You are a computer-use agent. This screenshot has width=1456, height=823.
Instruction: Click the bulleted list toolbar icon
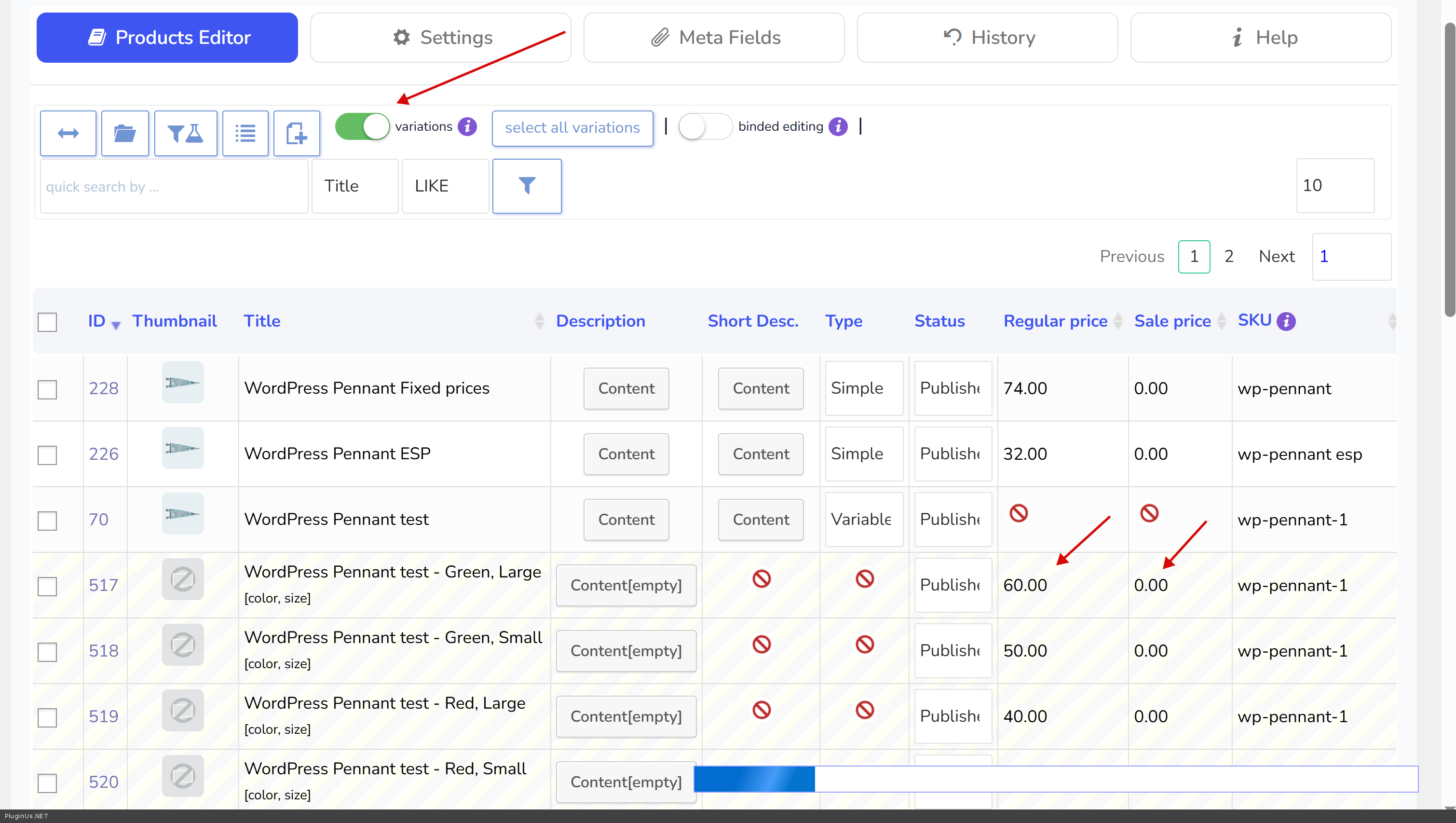point(245,134)
